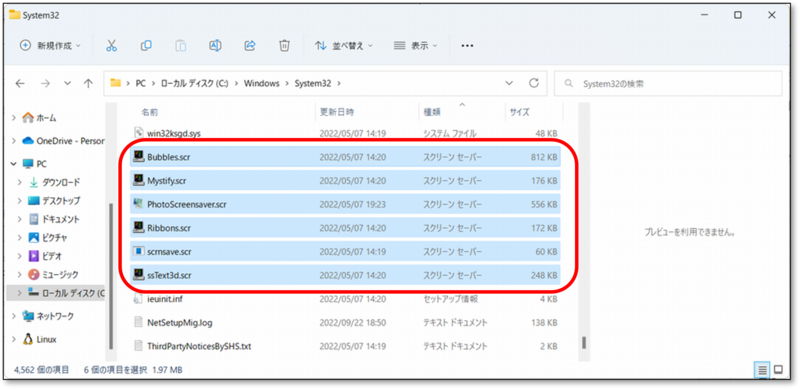
Task: Click the scrnsave.scr file icon
Action: [x=138, y=252]
